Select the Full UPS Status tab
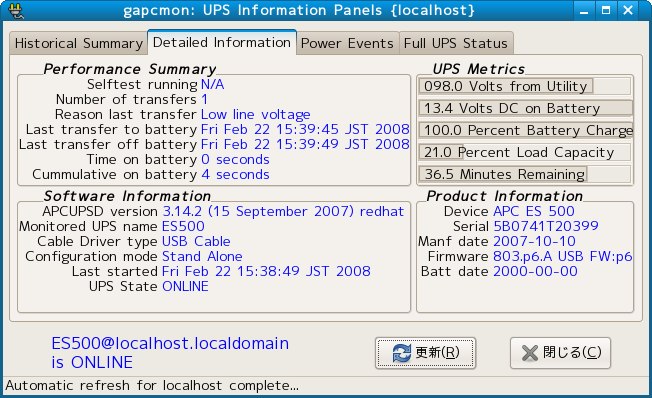 click(456, 43)
